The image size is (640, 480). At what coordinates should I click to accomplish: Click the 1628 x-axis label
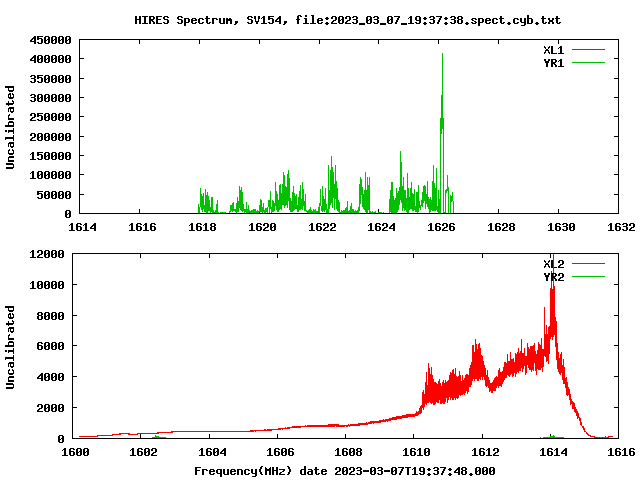pos(501,227)
